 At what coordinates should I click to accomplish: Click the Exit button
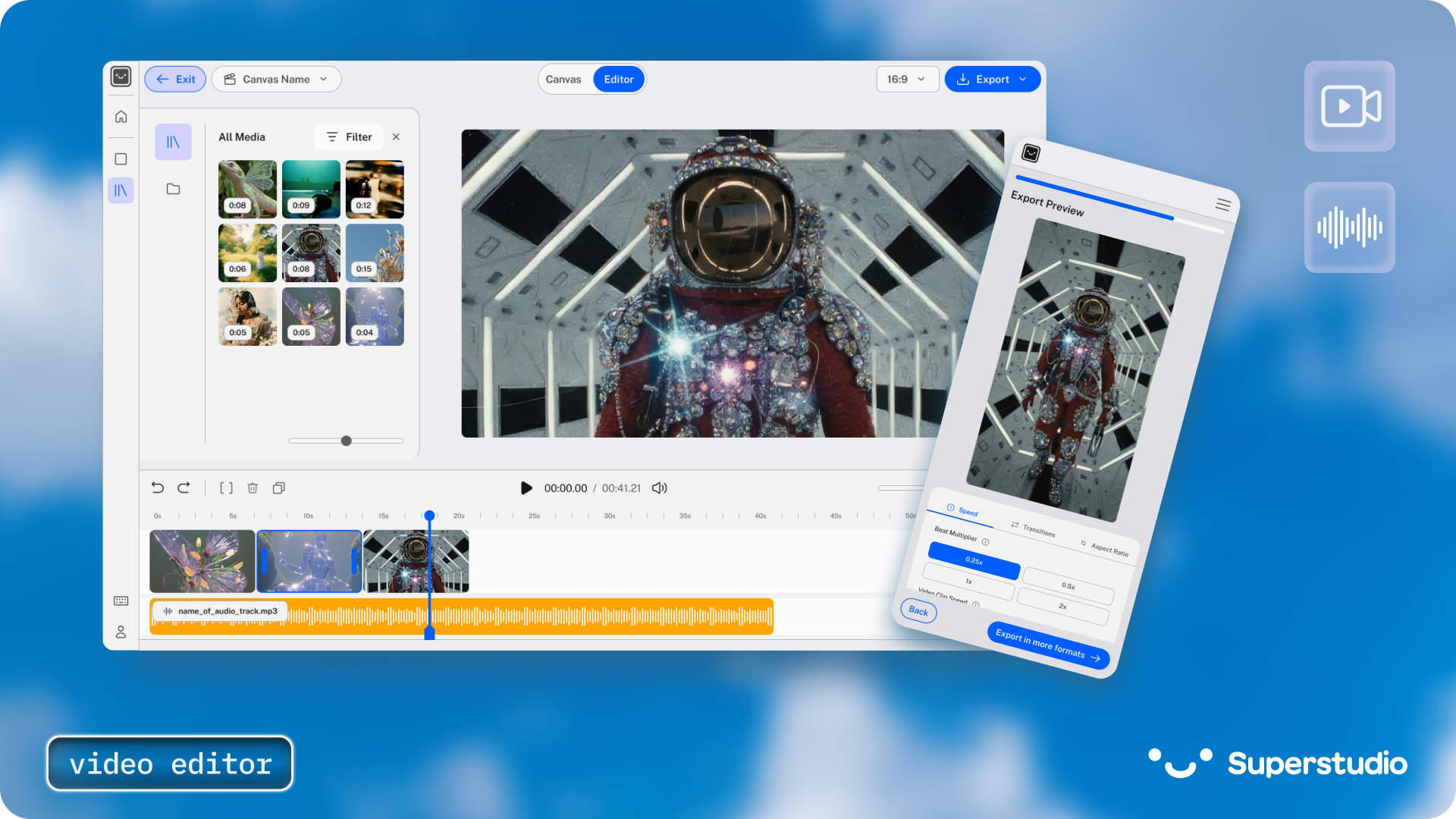tap(175, 79)
